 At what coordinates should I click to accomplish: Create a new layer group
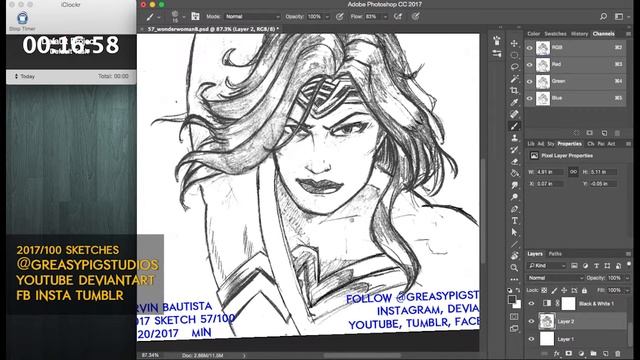593,353
